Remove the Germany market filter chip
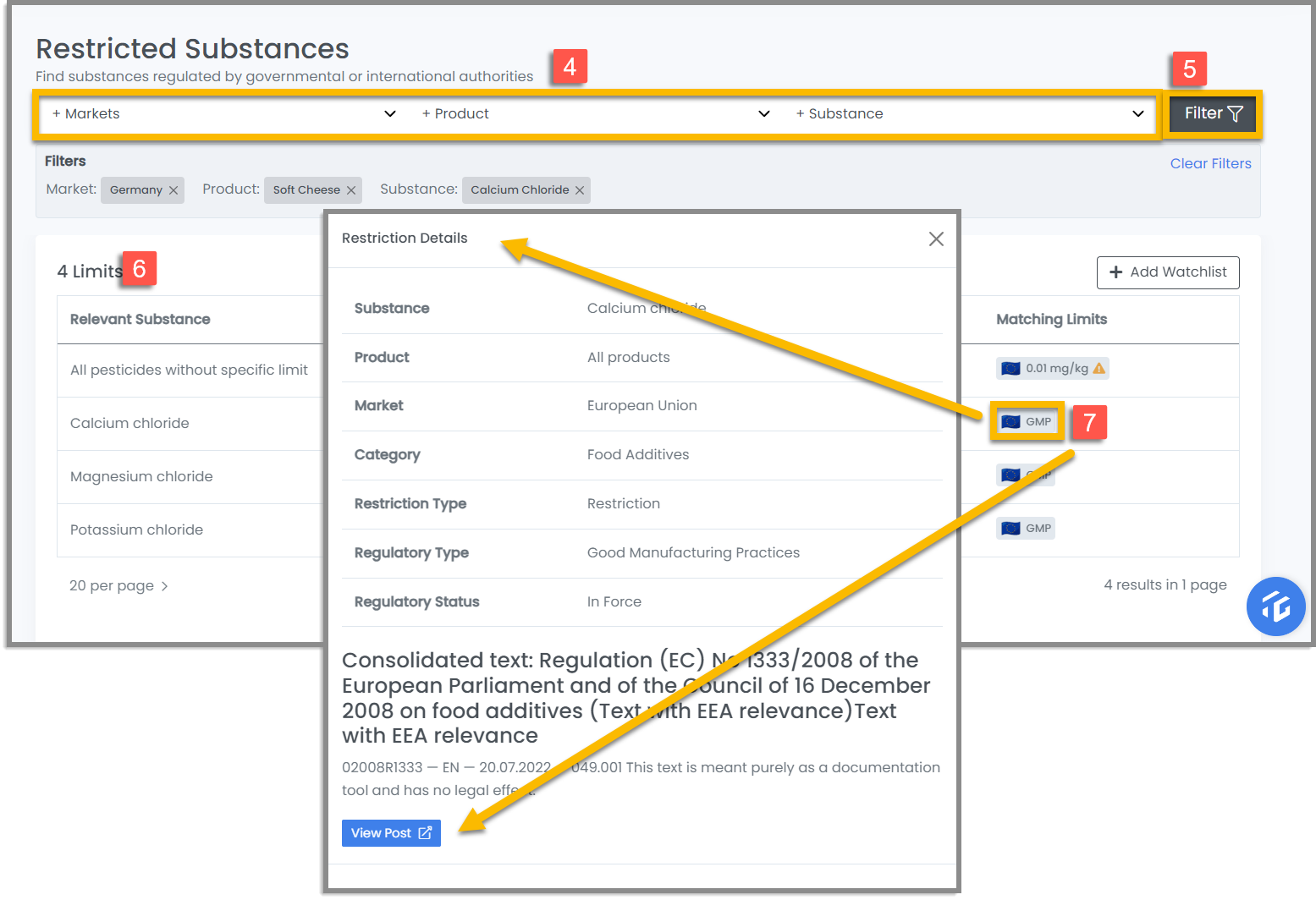 (x=173, y=190)
